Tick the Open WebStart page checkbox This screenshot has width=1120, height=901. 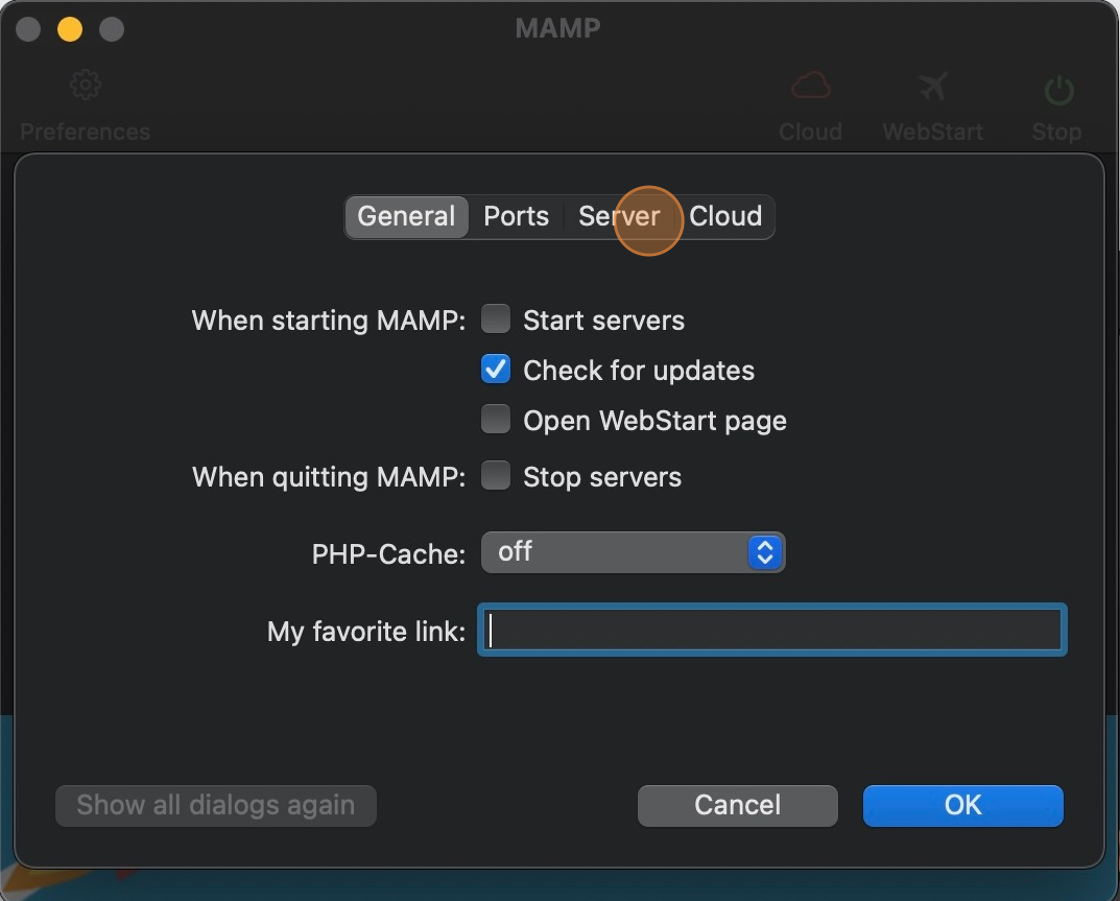[496, 420]
